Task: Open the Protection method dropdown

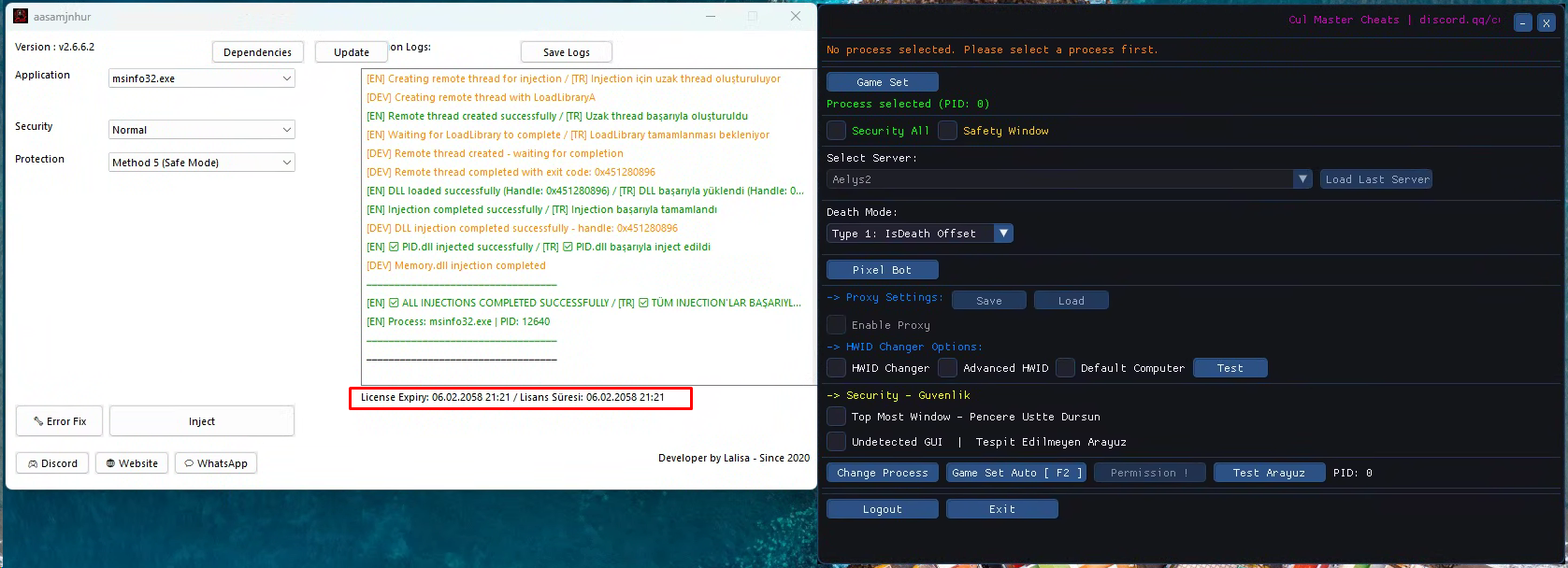Action: (x=202, y=163)
